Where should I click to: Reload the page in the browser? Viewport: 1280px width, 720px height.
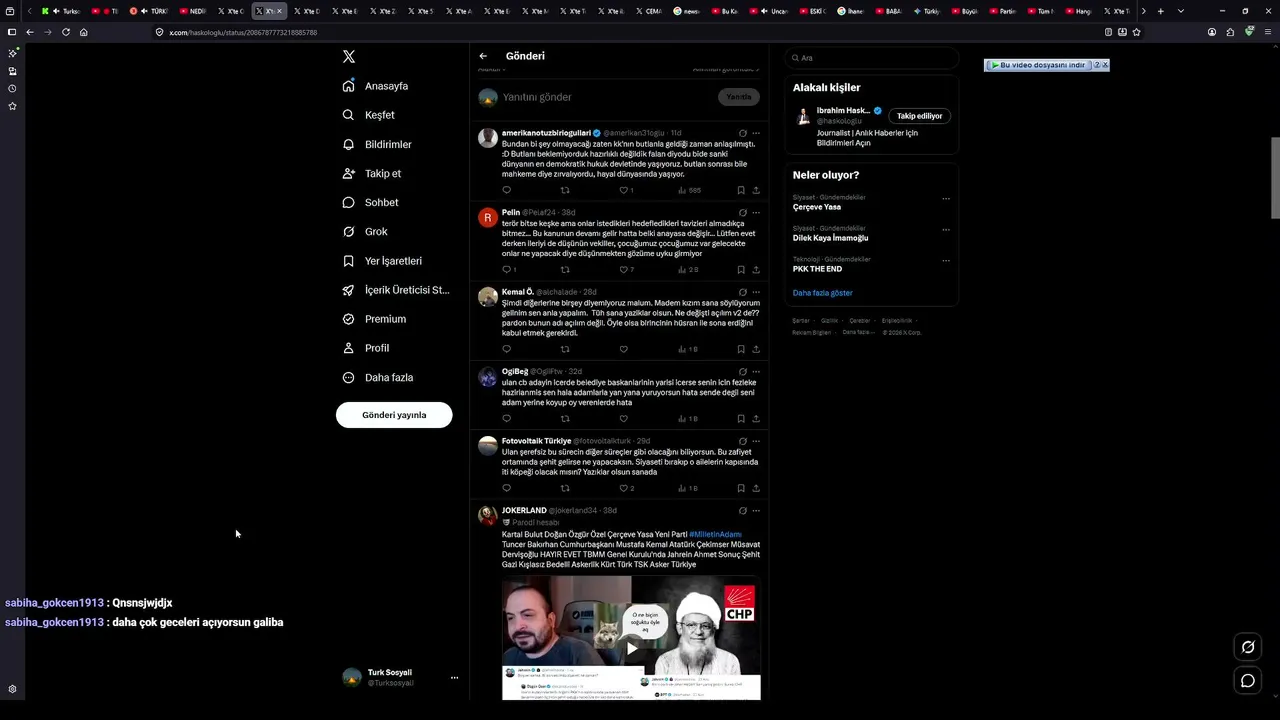click(x=66, y=32)
